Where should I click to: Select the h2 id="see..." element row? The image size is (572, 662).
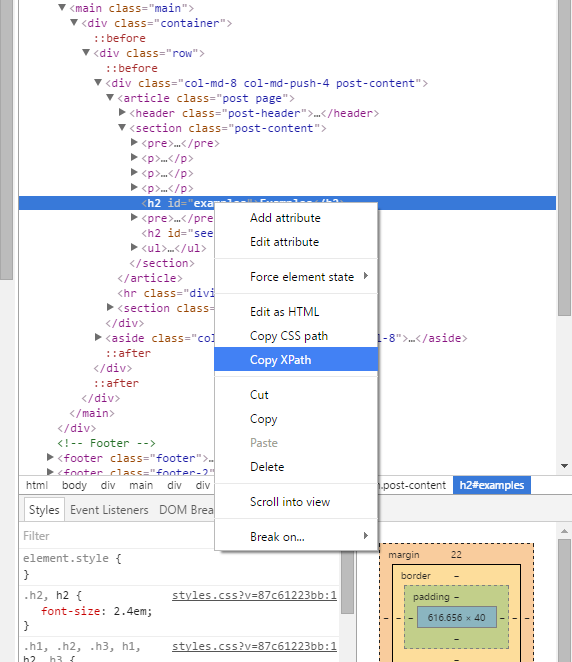pyautogui.click(x=177, y=233)
